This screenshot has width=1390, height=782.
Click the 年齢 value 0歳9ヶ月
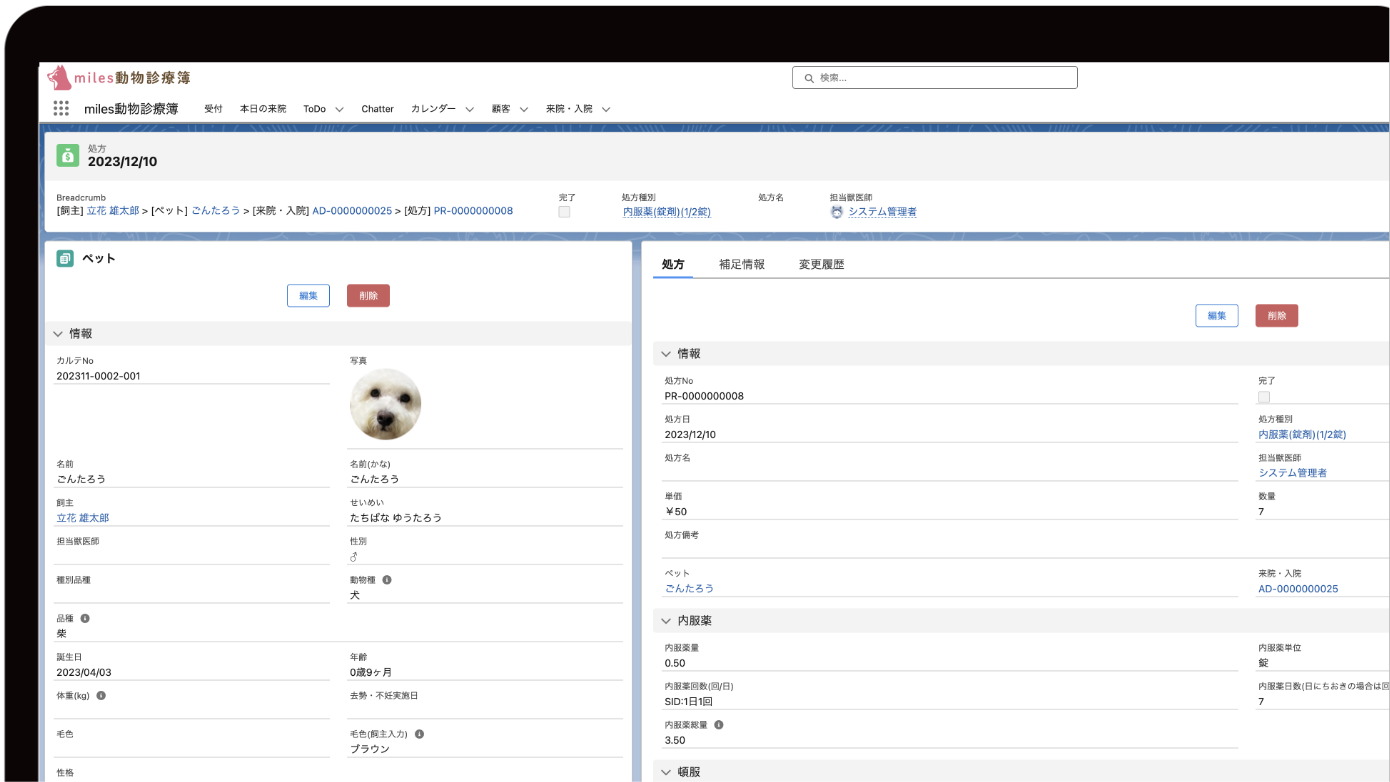[371, 673]
